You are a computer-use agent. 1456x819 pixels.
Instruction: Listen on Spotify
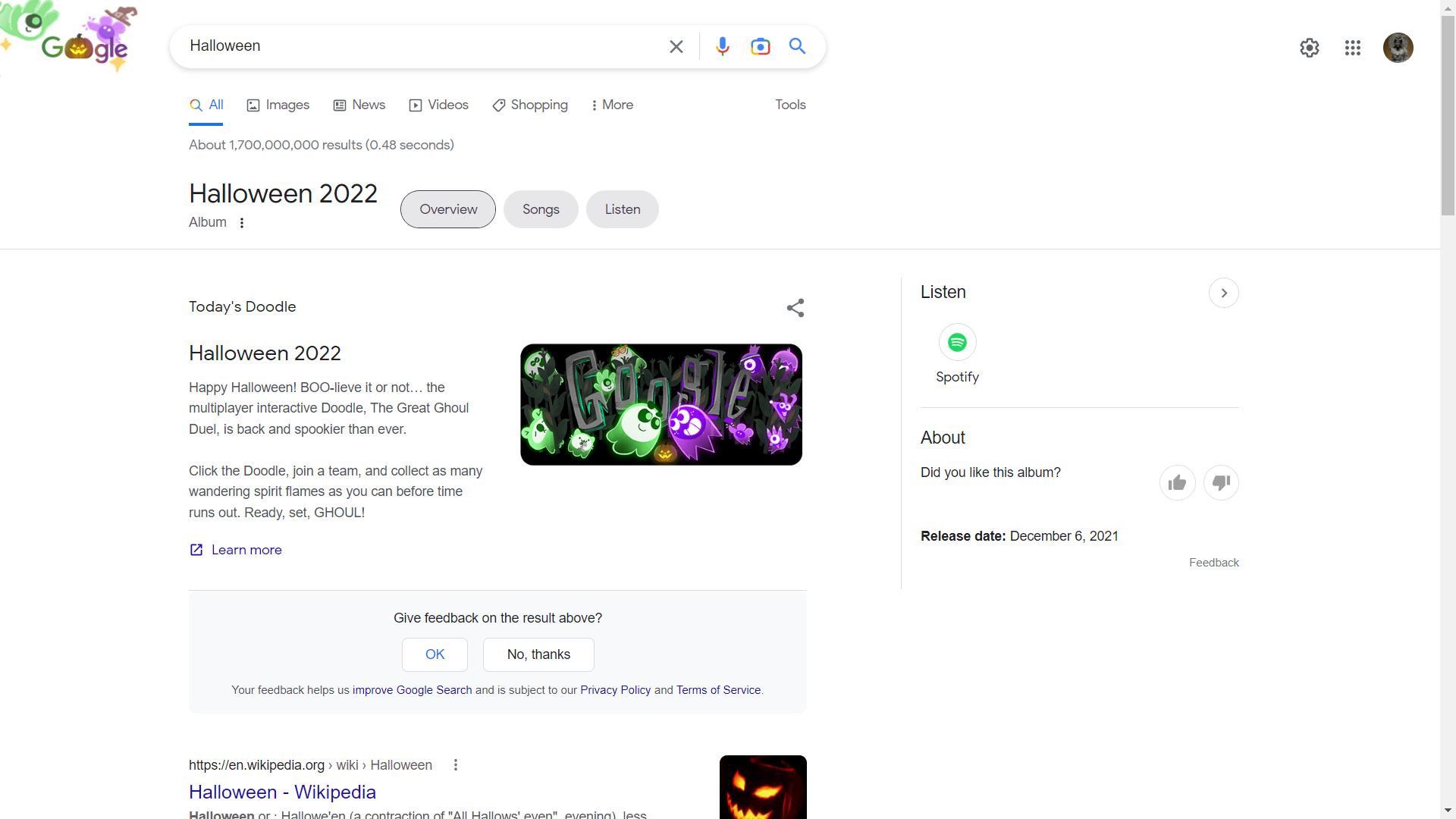[957, 354]
